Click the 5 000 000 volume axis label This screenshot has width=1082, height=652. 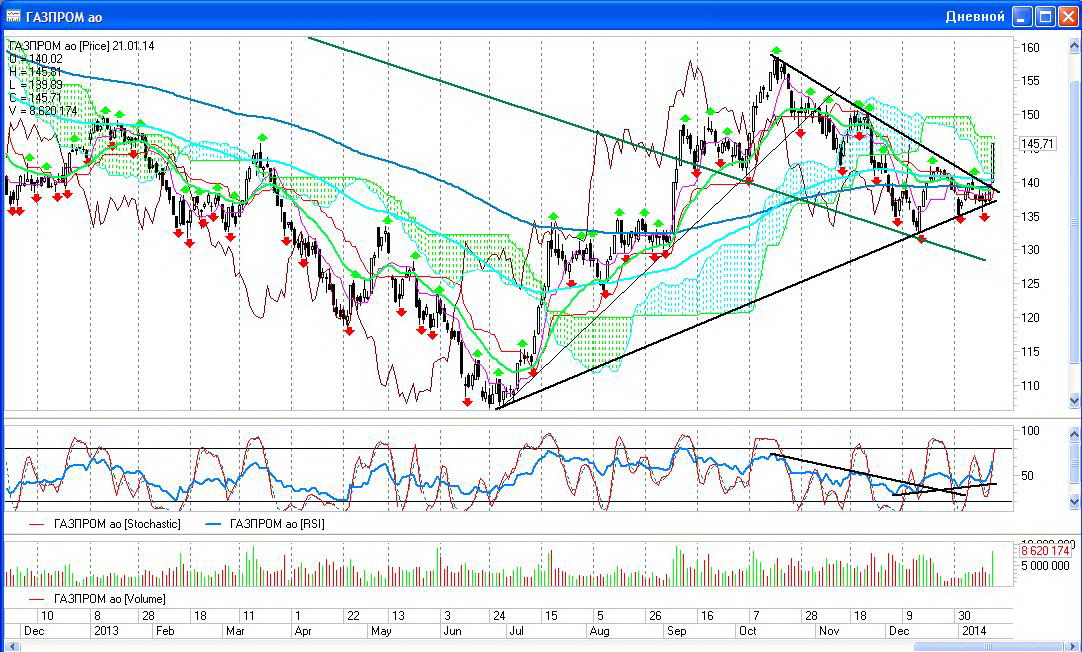(x=1045, y=566)
